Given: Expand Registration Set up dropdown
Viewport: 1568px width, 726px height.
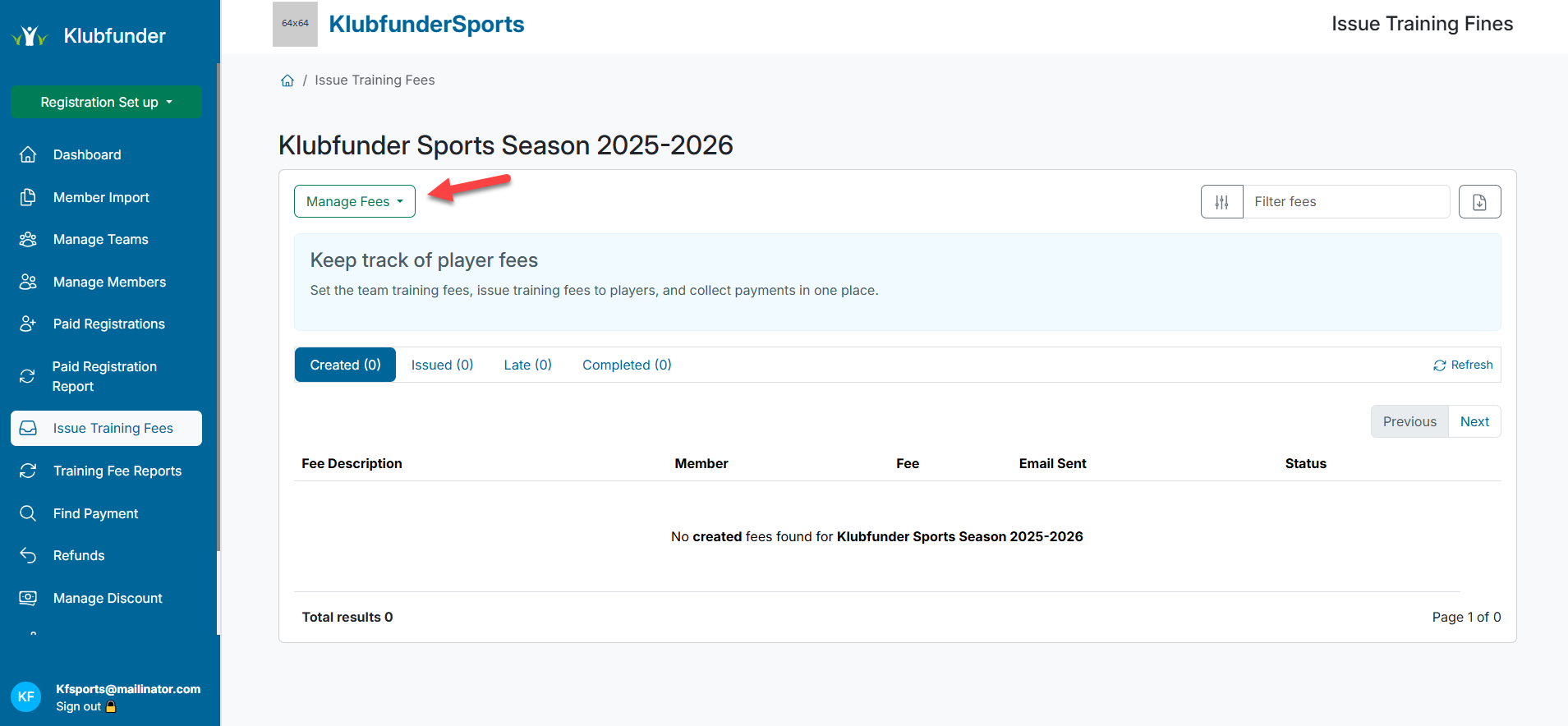Looking at the screenshot, I should click(106, 102).
